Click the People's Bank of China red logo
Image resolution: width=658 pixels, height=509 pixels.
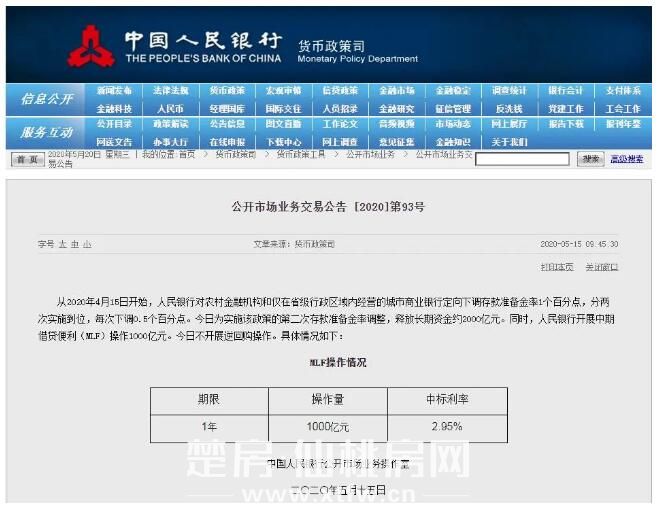91,46
